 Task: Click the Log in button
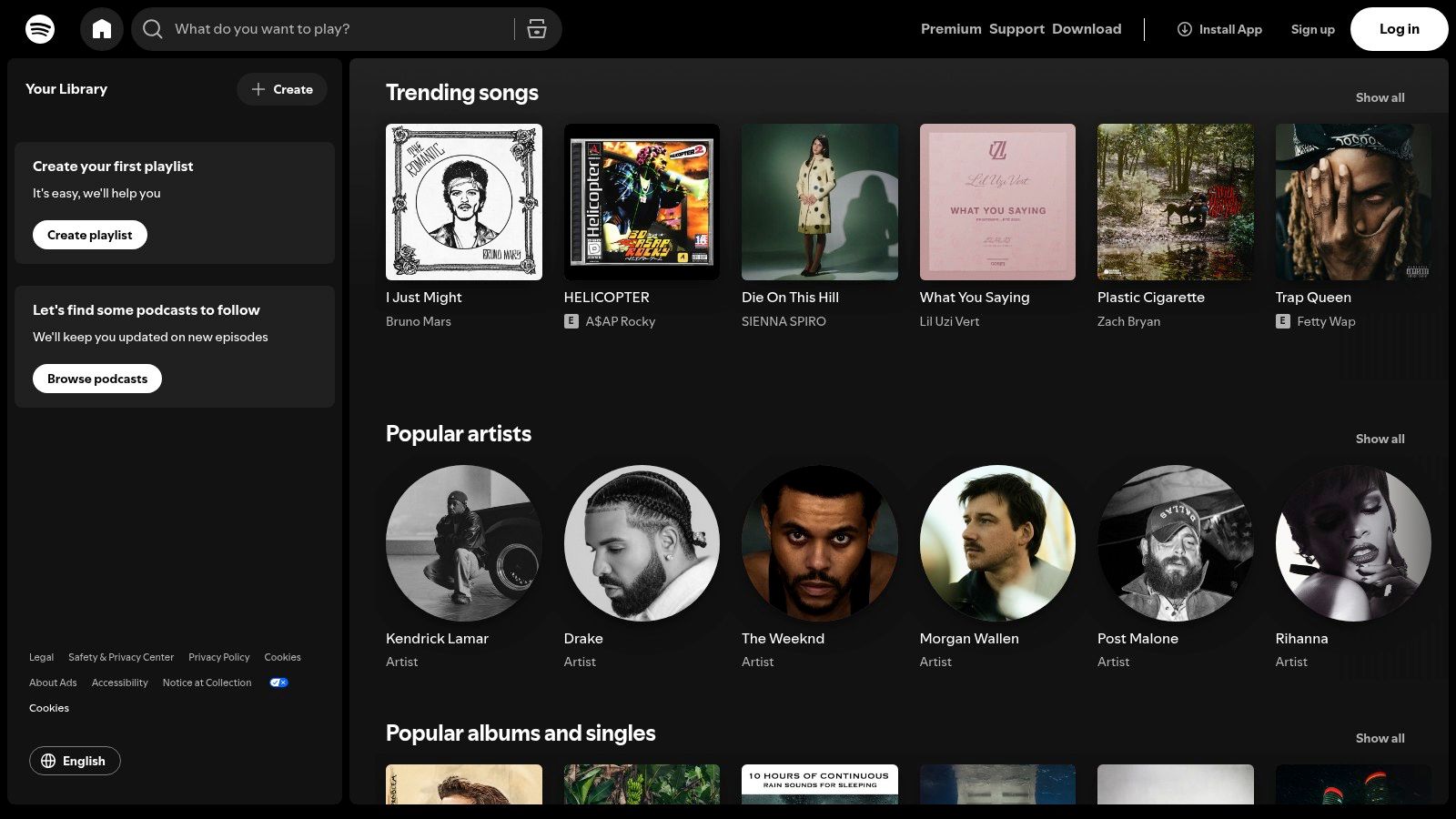(1399, 28)
